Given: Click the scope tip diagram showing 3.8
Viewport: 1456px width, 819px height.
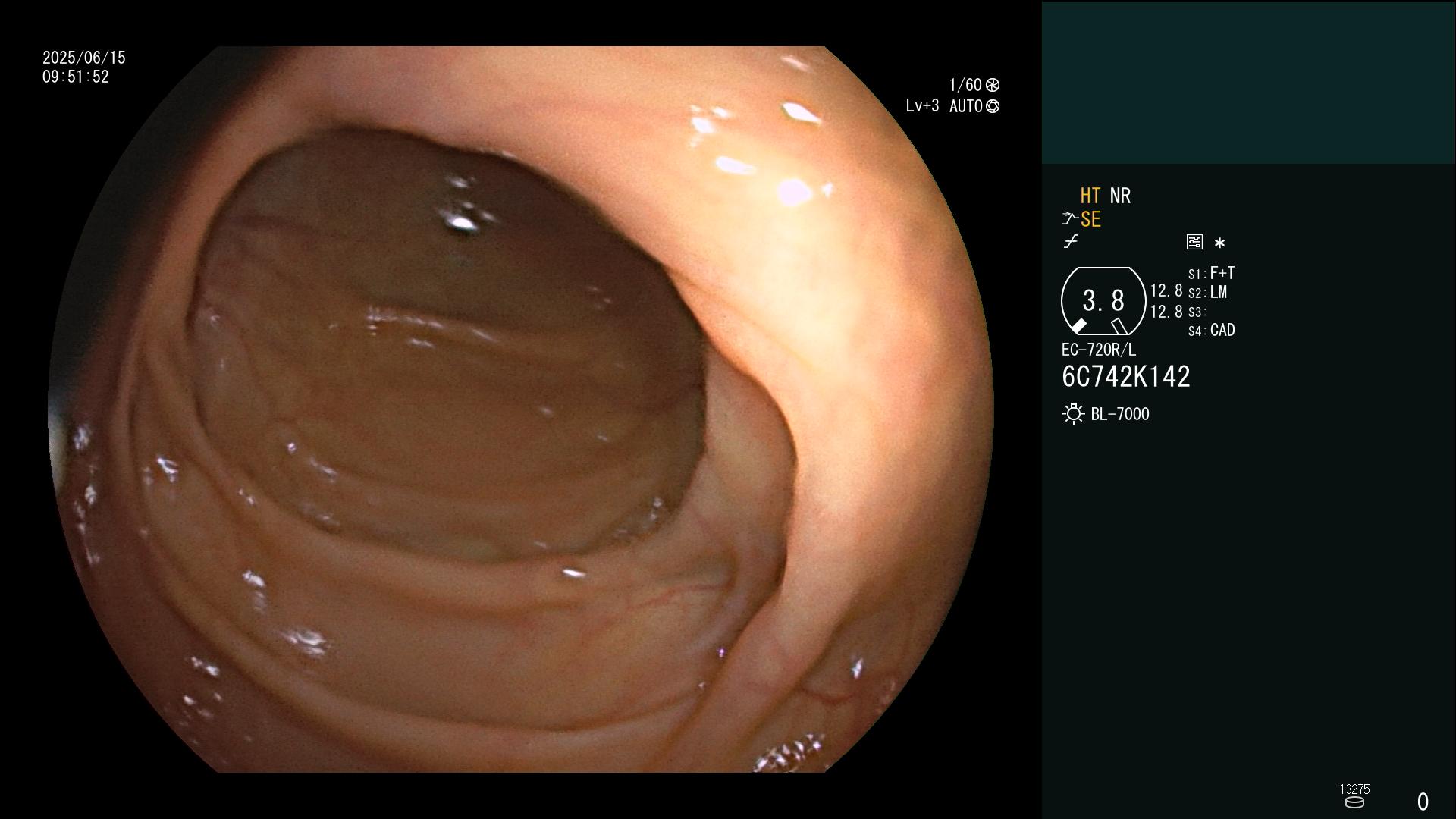Looking at the screenshot, I should tap(1103, 301).
